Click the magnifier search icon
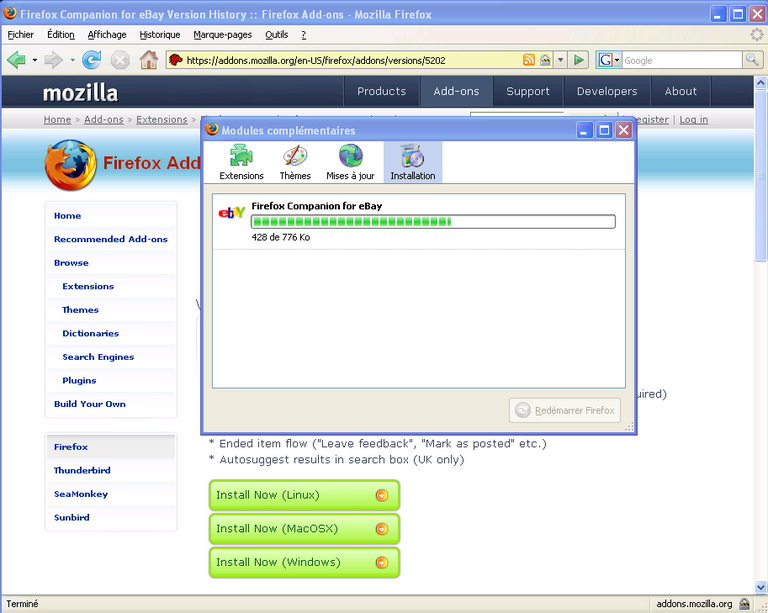768x613 pixels. 752,60
